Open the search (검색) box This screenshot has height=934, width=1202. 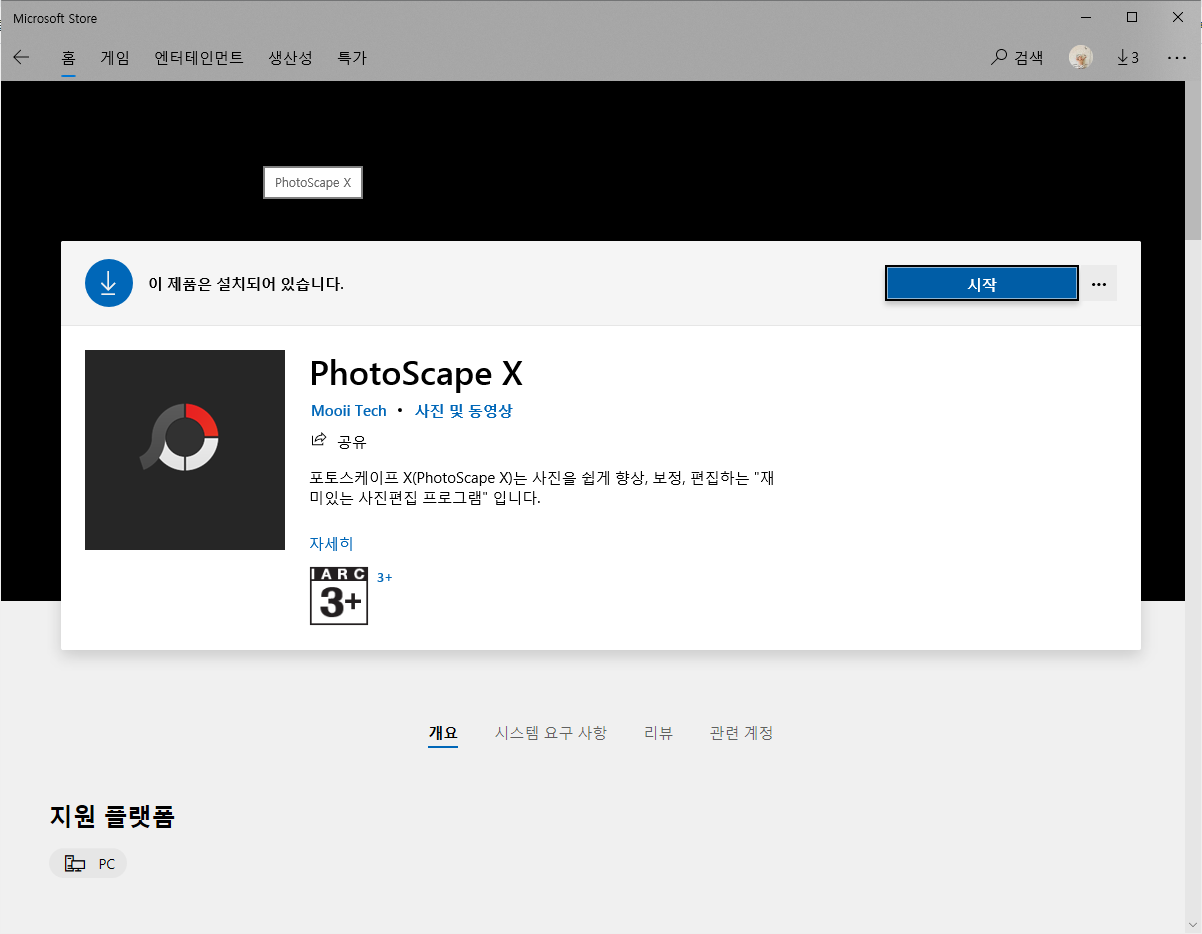(x=1017, y=58)
